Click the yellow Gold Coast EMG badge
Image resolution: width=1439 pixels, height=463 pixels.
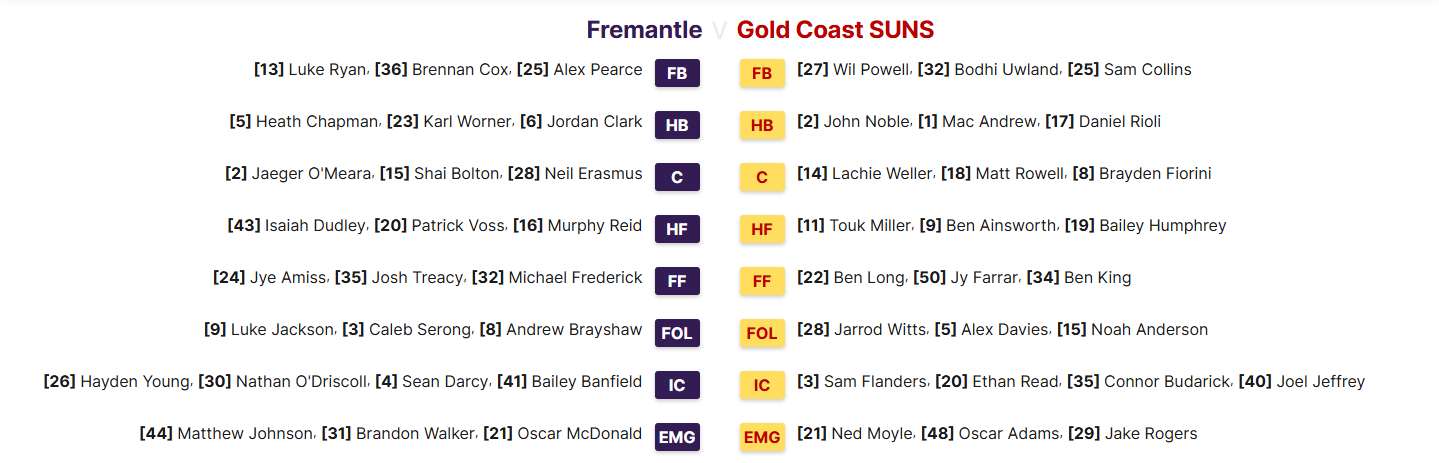click(x=762, y=437)
